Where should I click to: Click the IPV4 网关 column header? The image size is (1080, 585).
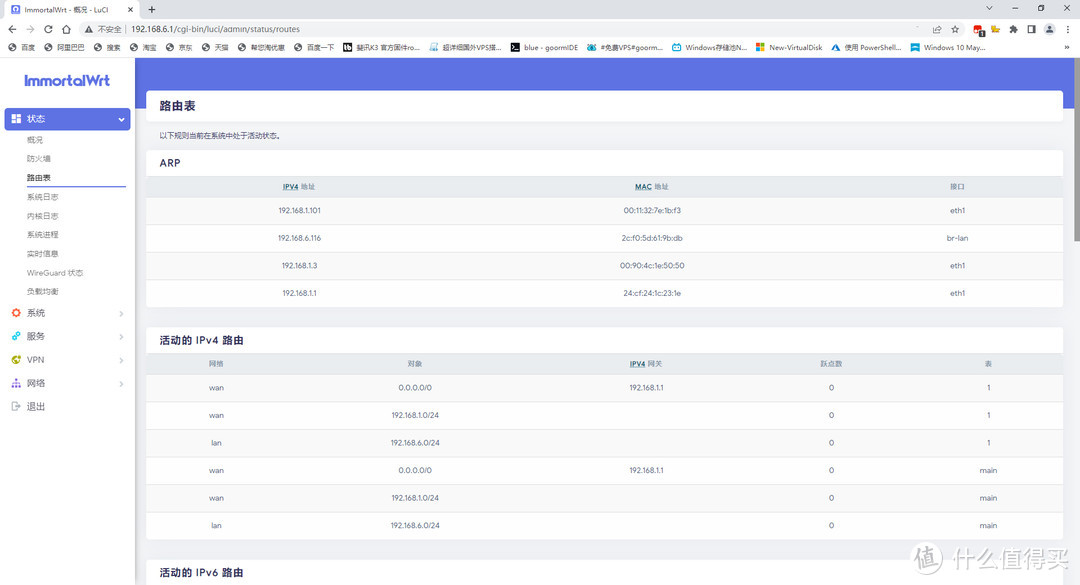point(646,364)
